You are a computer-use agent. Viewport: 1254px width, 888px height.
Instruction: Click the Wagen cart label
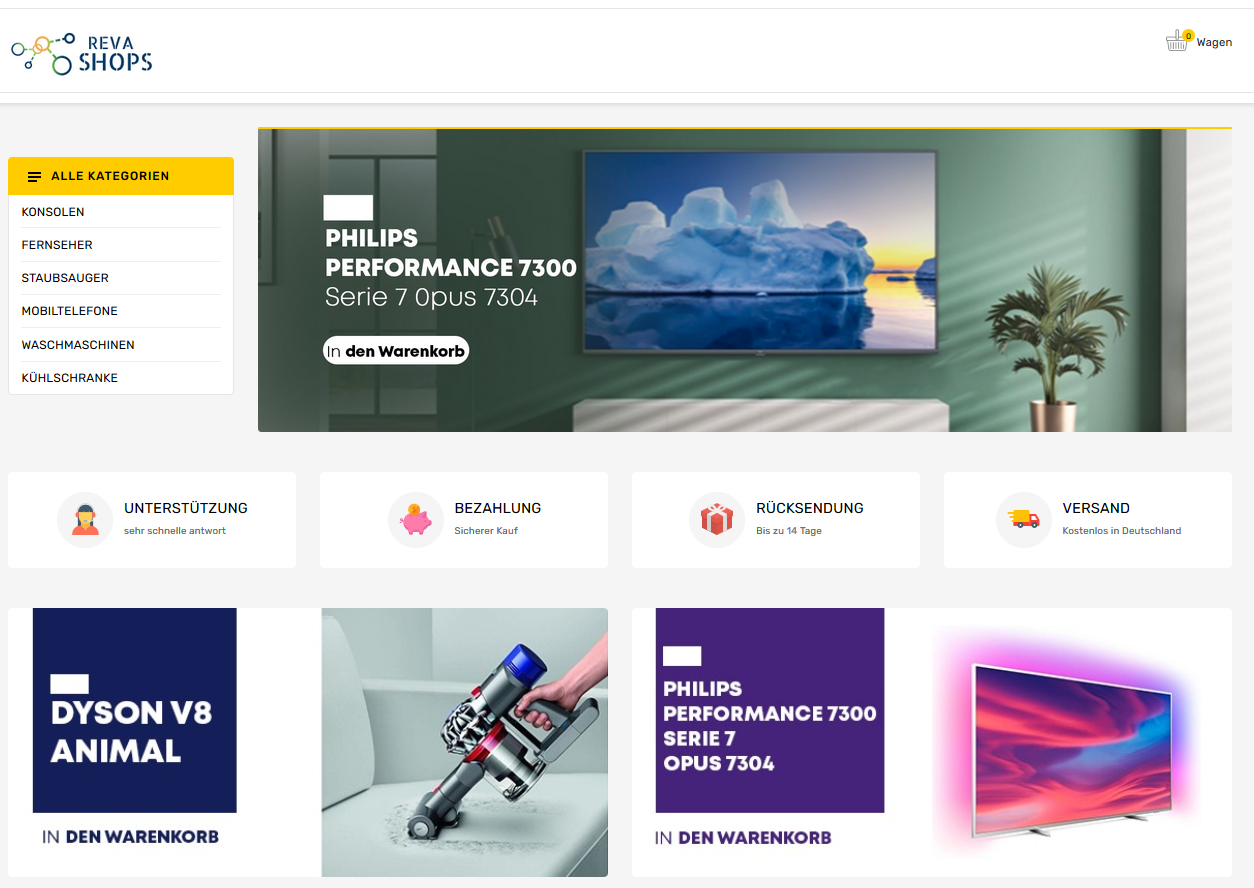click(1214, 43)
